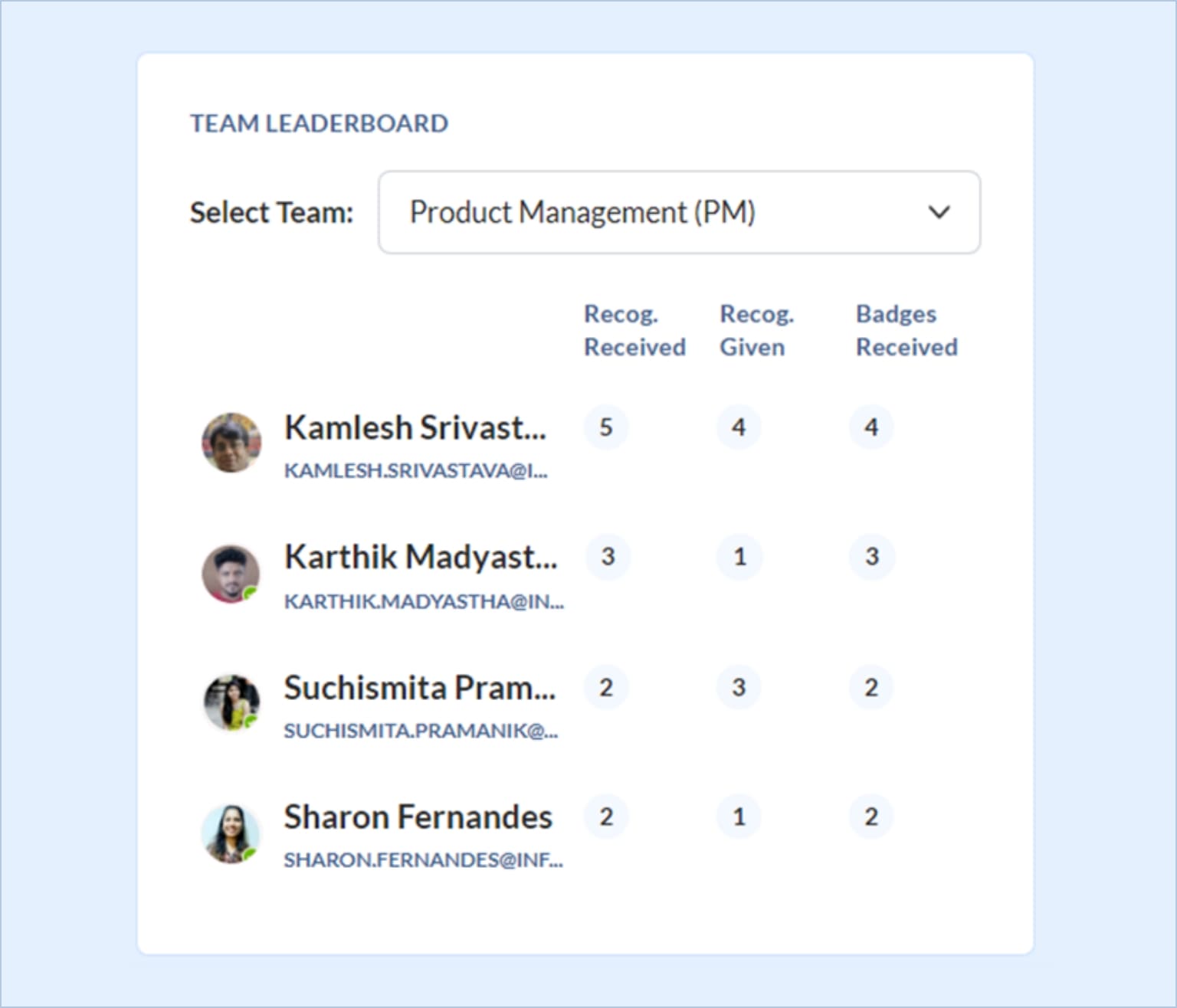Open Karthik Madyastha's name link
The image size is (1177, 1008).
tap(420, 557)
